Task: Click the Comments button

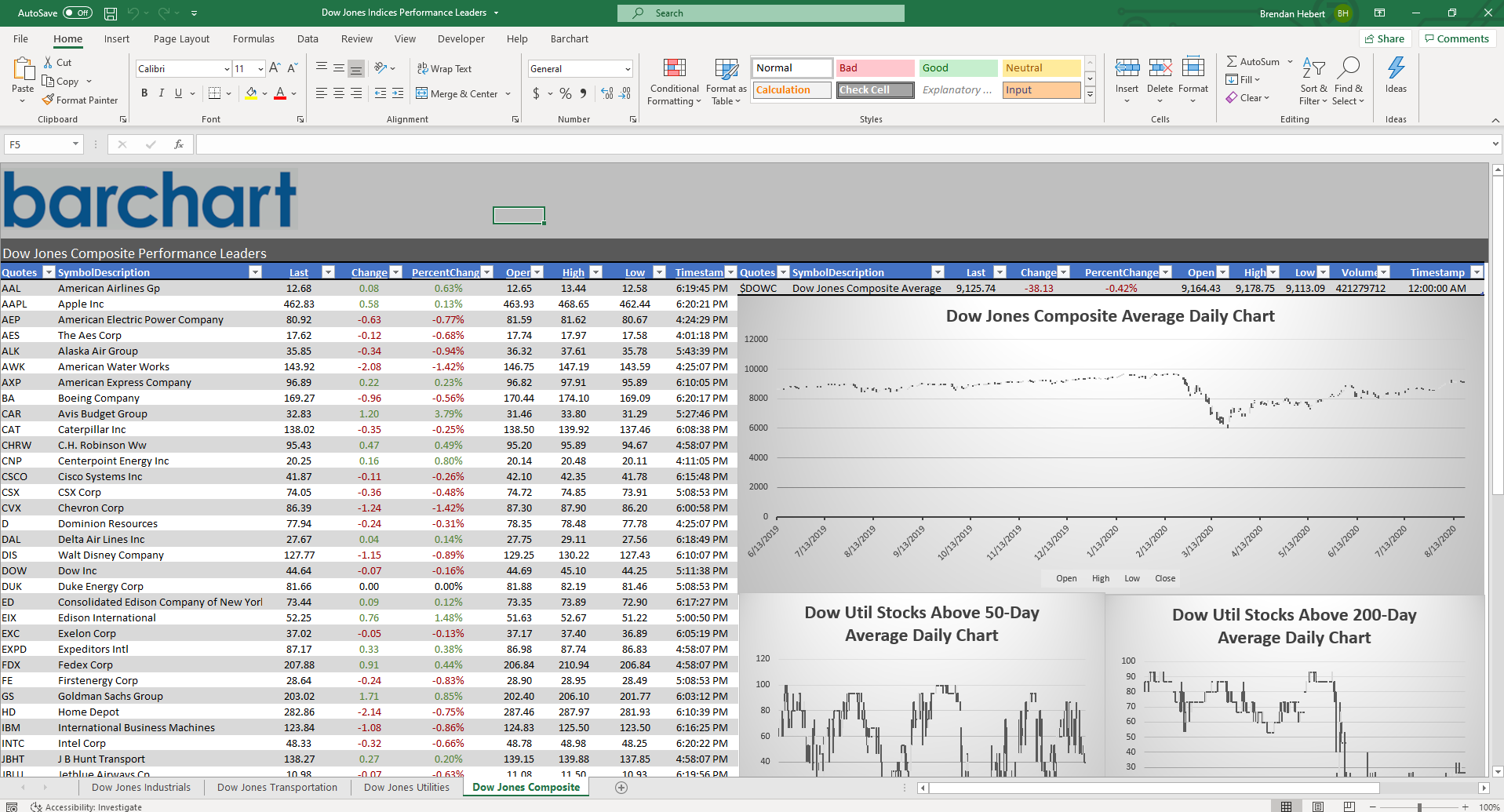Action: pyautogui.click(x=1456, y=38)
